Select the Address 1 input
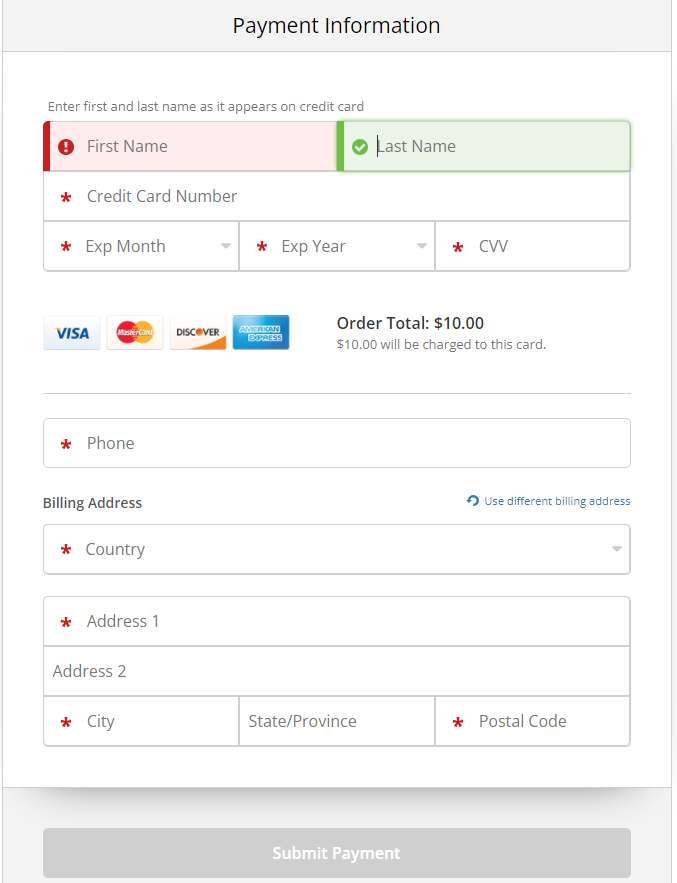Image resolution: width=677 pixels, height=883 pixels. [337, 621]
